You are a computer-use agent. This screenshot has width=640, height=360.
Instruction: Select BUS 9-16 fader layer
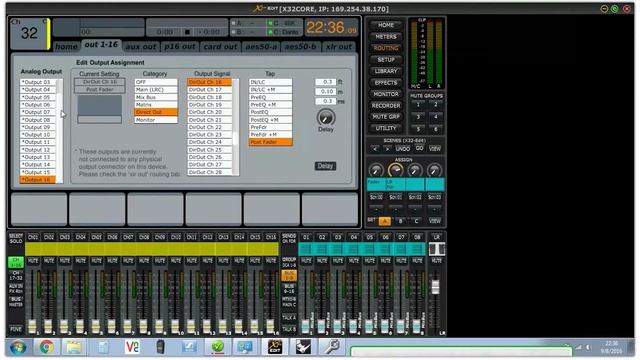(289, 289)
